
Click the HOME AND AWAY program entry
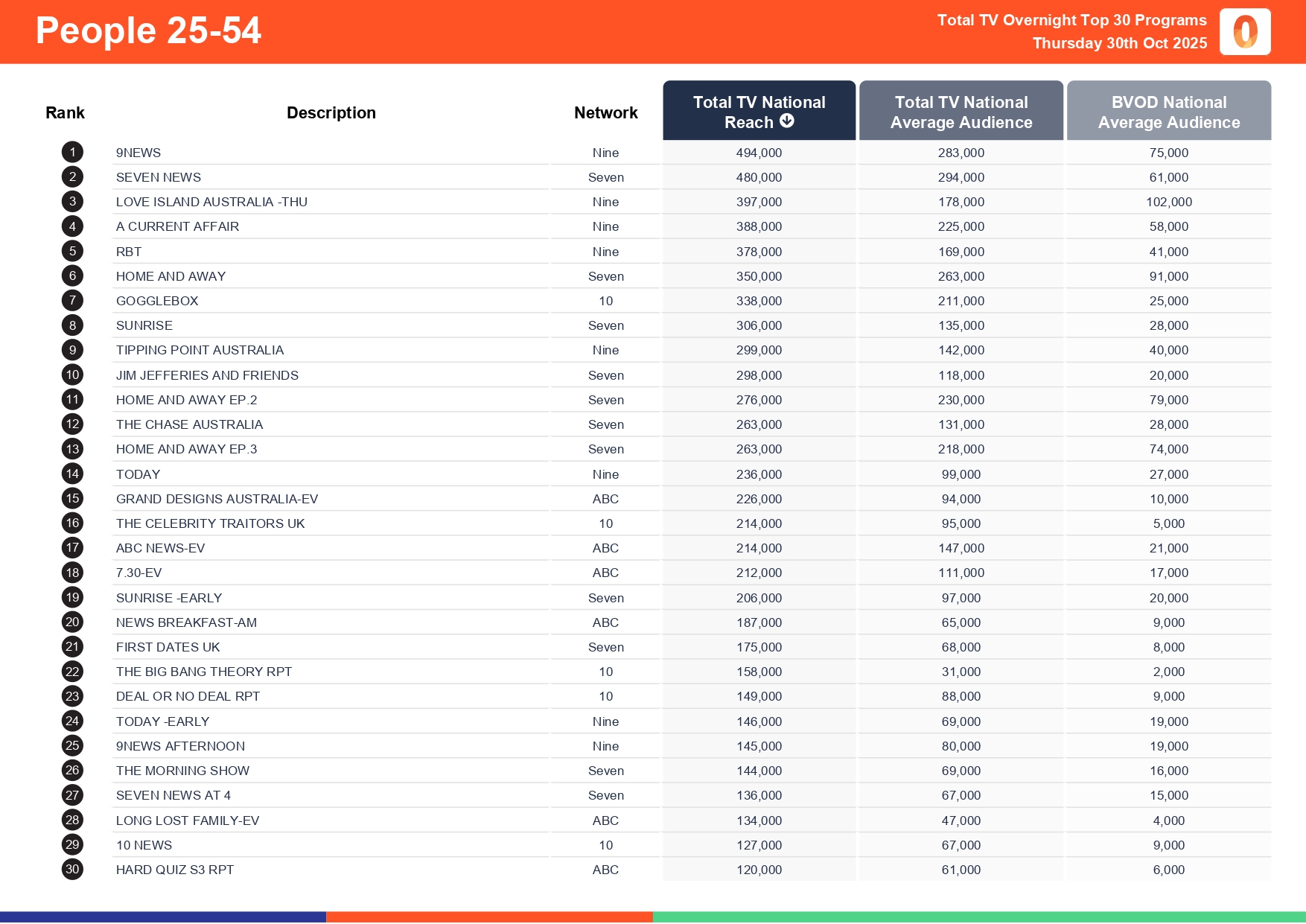coord(171,275)
